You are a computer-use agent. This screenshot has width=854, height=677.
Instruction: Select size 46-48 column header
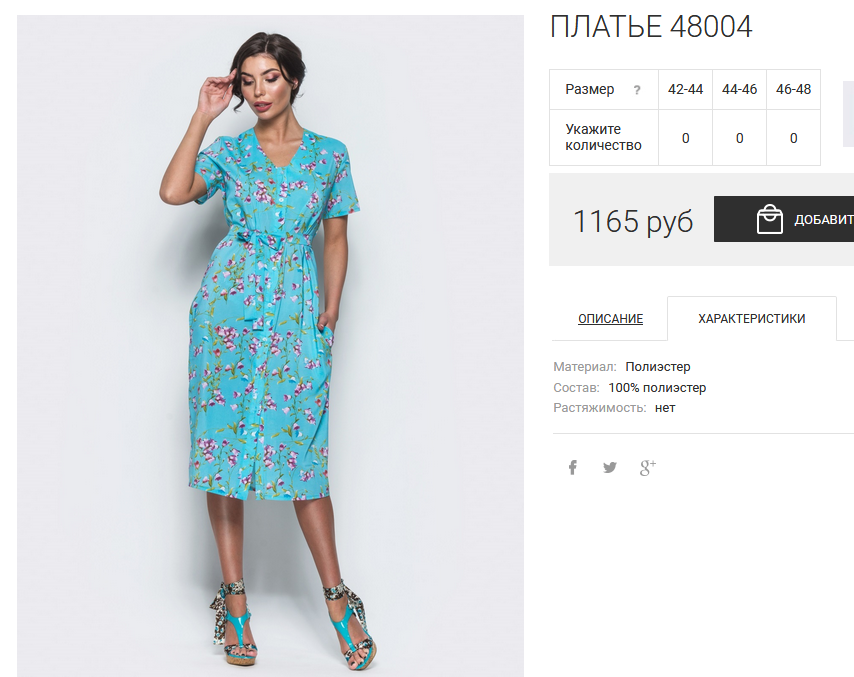(793, 89)
